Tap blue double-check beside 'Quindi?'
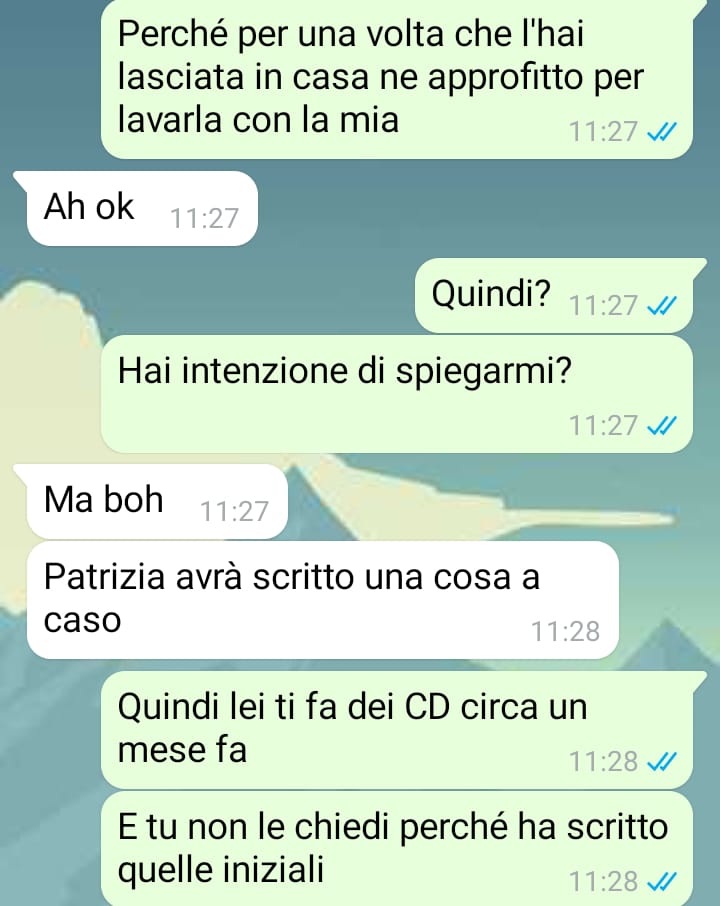The width and height of the screenshot is (720, 906). (x=661, y=306)
